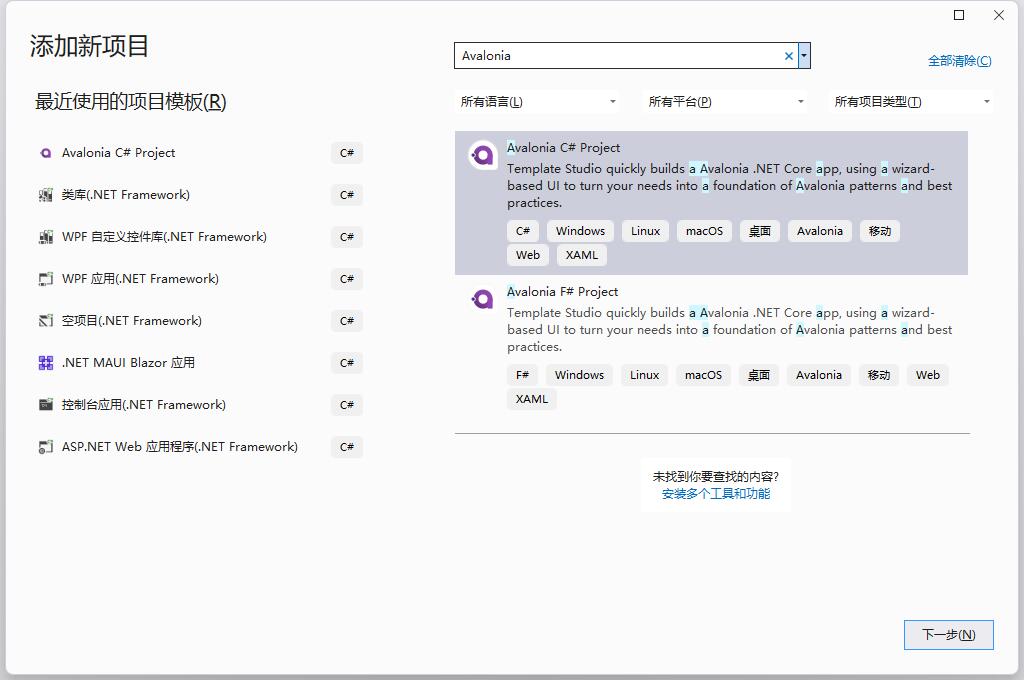Click the 下一步 button
The image size is (1024, 680).
pos(948,635)
